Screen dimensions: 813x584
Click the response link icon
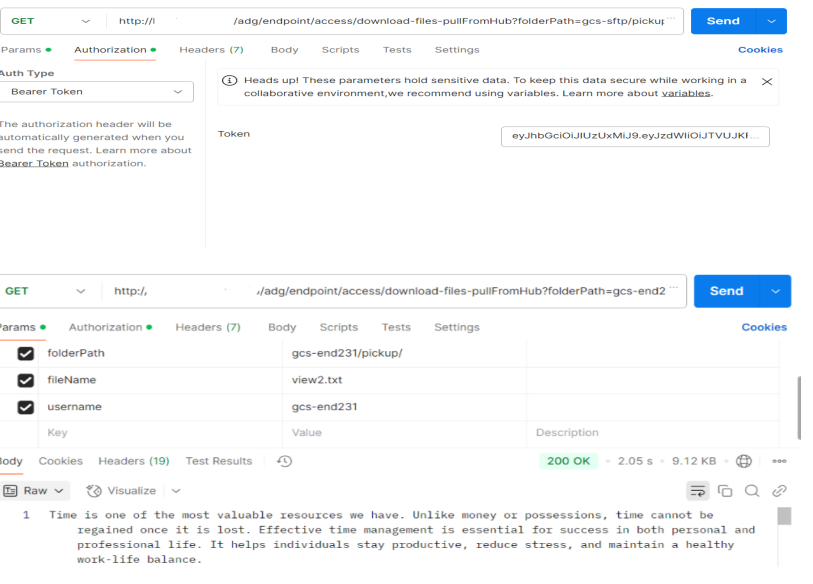coord(779,491)
